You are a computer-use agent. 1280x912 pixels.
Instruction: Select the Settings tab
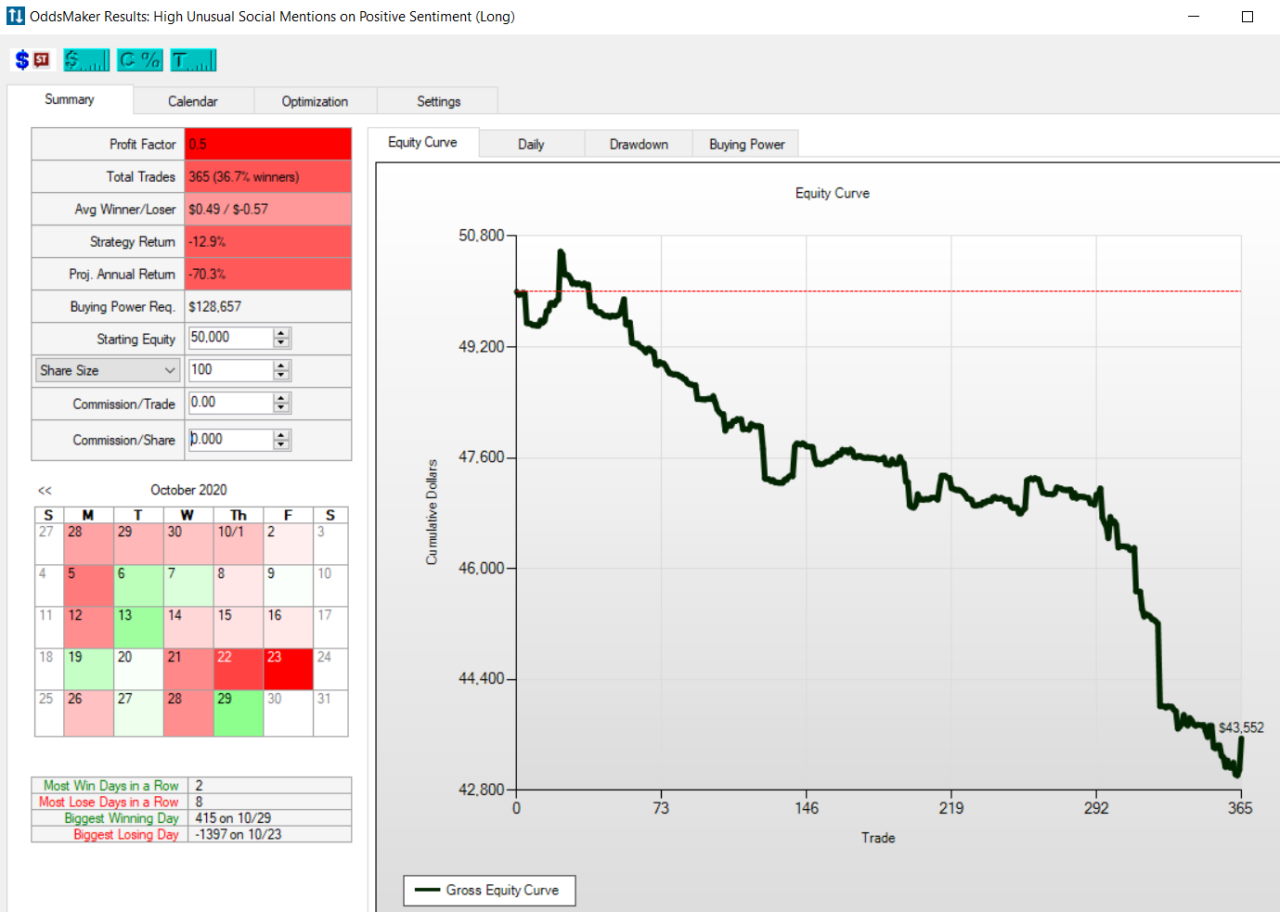[437, 100]
